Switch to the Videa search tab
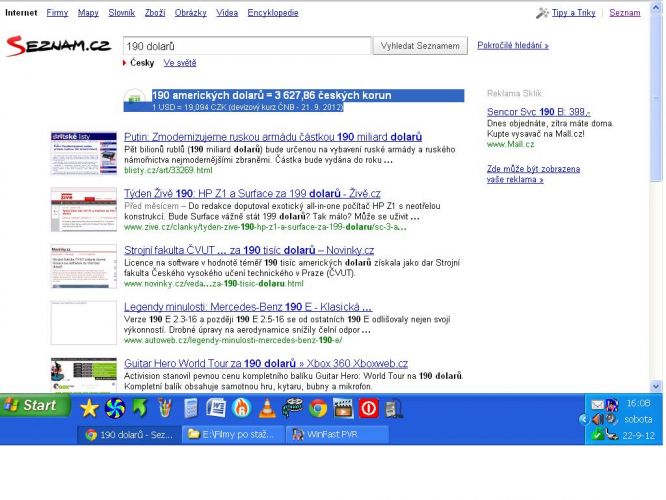 click(227, 13)
